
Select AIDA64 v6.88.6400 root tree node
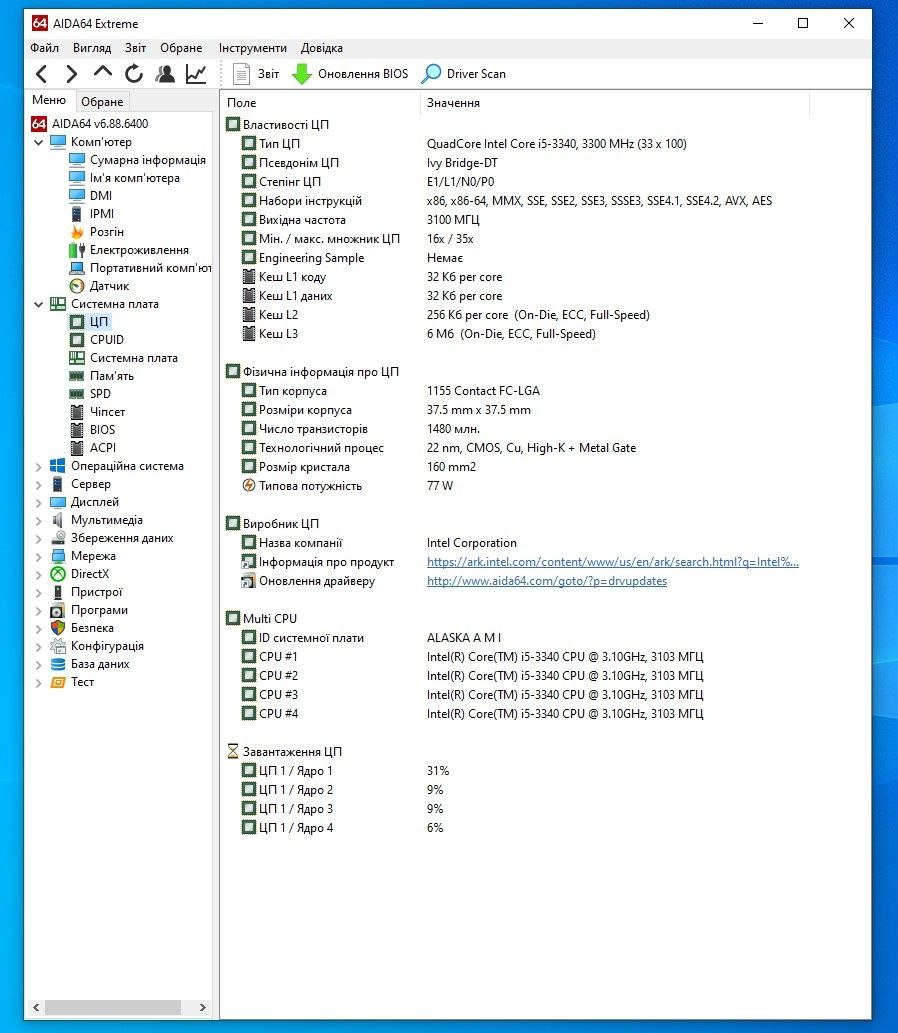pos(90,124)
